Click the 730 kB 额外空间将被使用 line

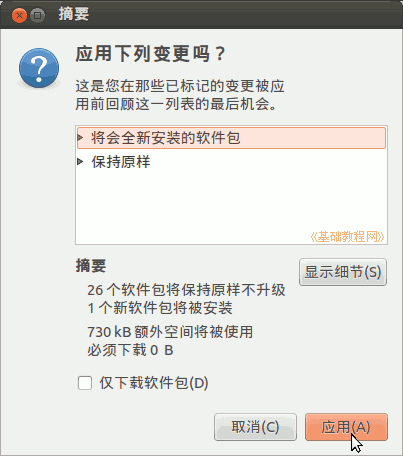pyautogui.click(x=170, y=332)
